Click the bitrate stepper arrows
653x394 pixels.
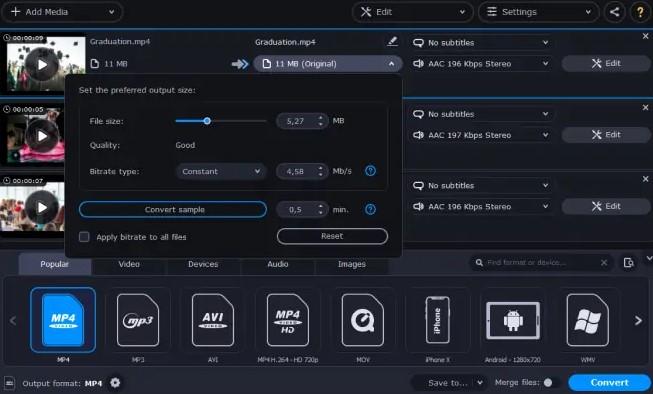(320, 171)
